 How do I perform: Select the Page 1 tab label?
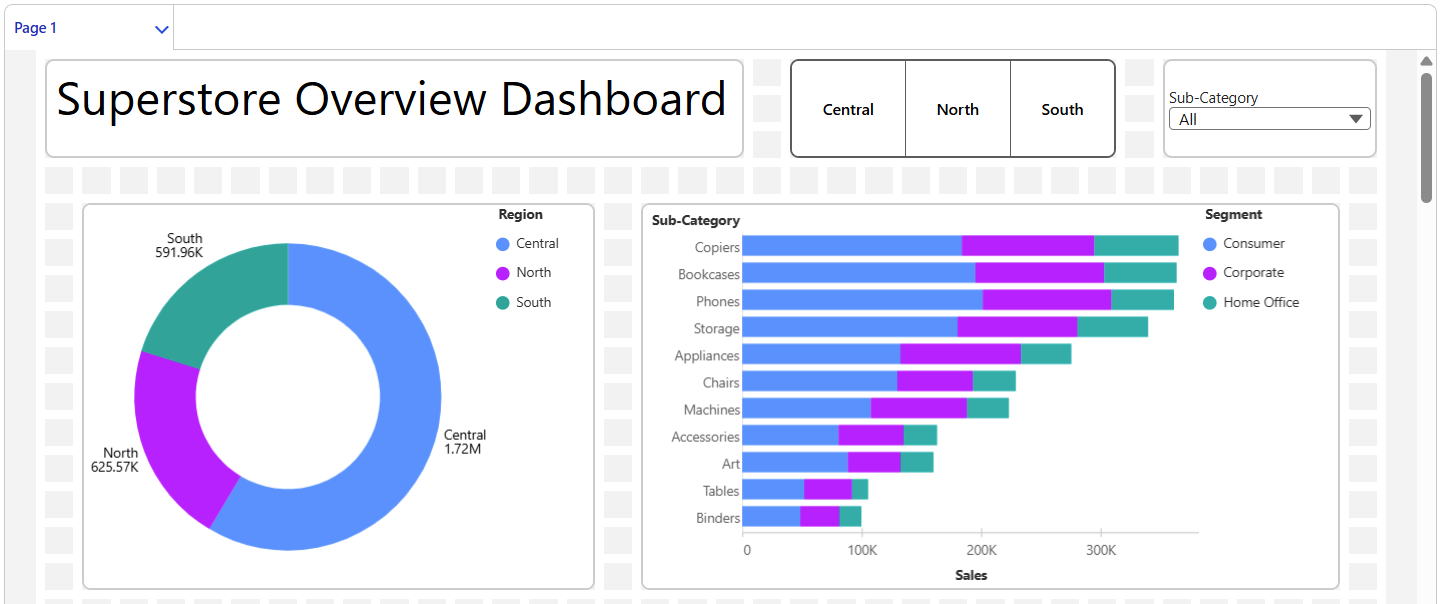point(36,28)
